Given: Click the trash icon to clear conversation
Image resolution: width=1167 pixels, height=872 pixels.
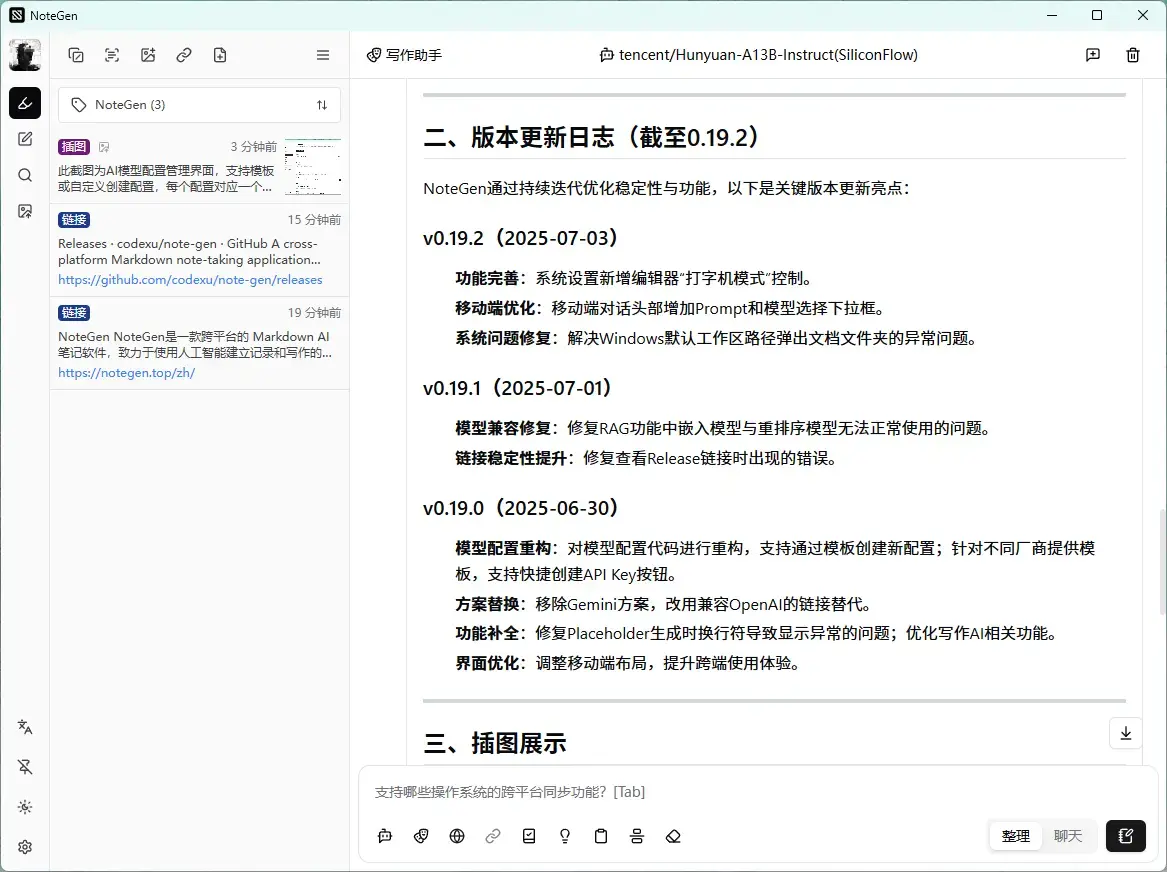Looking at the screenshot, I should (x=1133, y=56).
